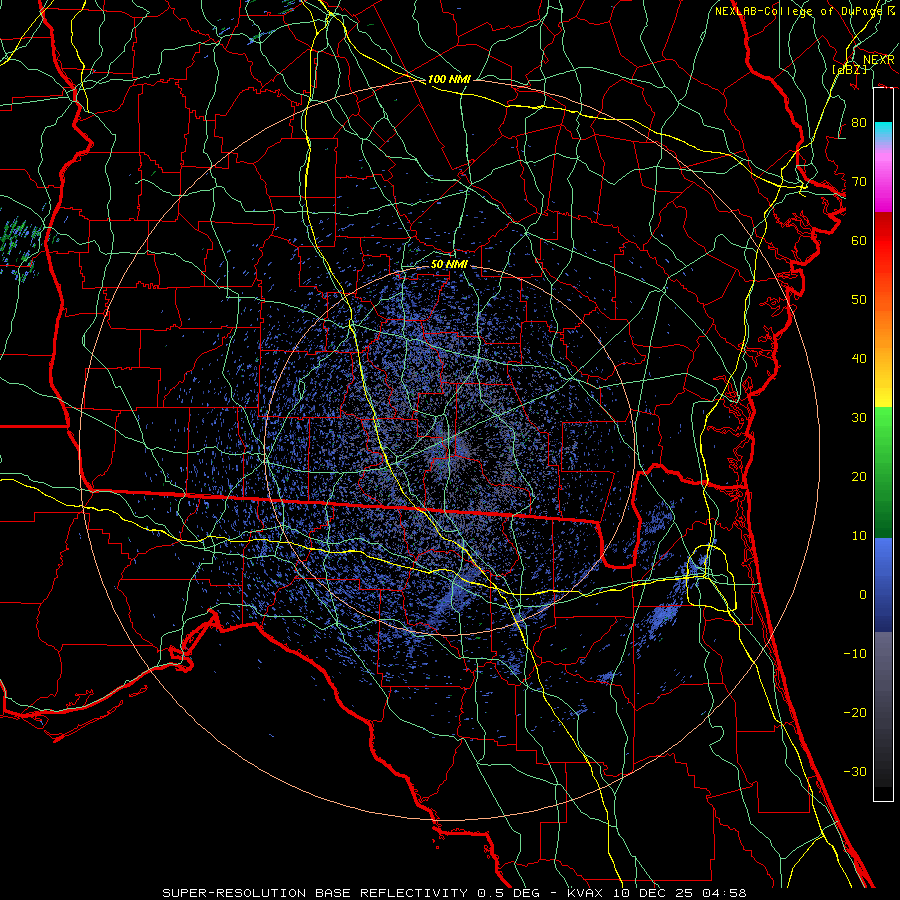Select the 30 value on the dBZ scale

coord(859,418)
